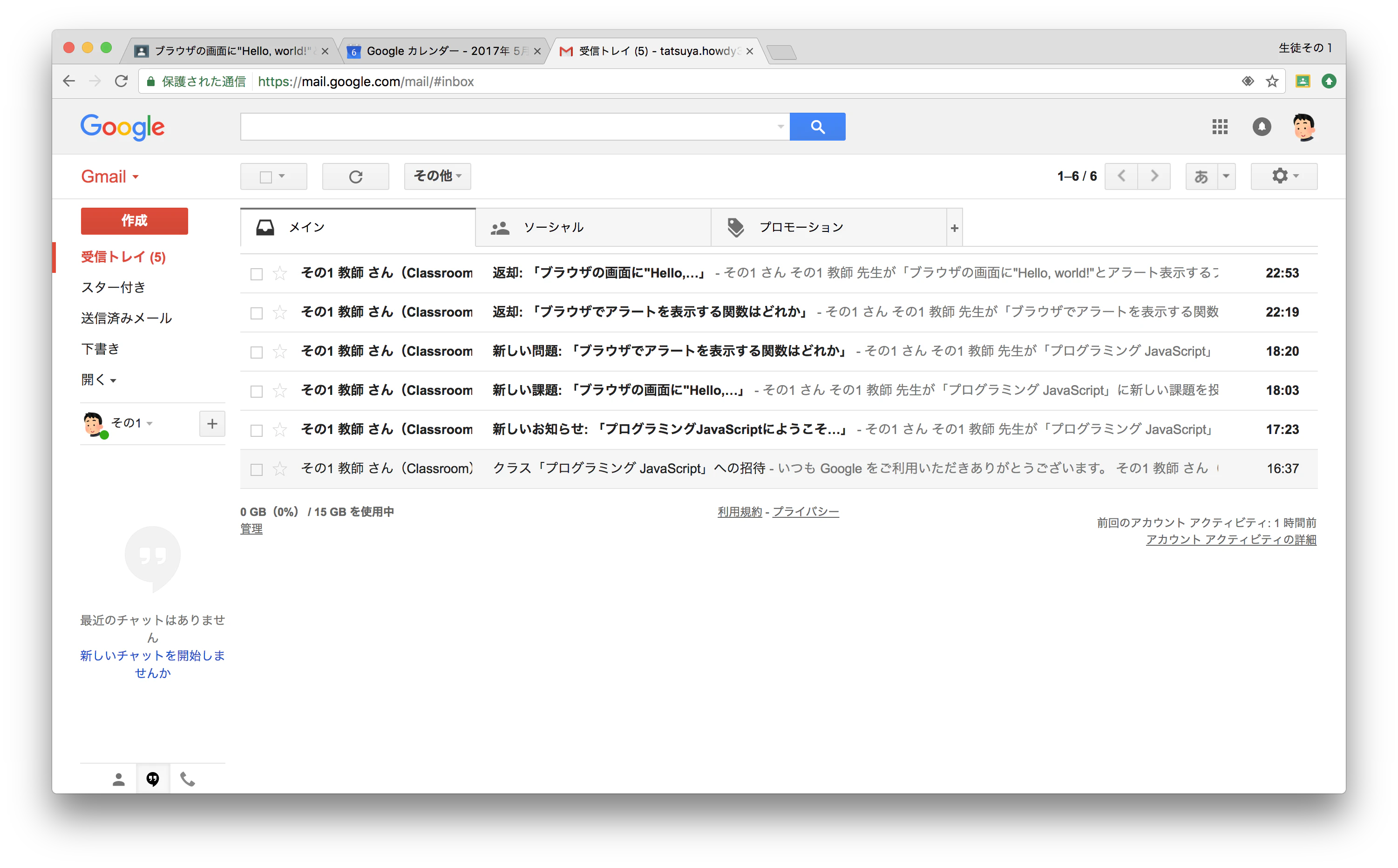Click the browser back arrow
This screenshot has width=1398, height=868.
[x=69, y=81]
